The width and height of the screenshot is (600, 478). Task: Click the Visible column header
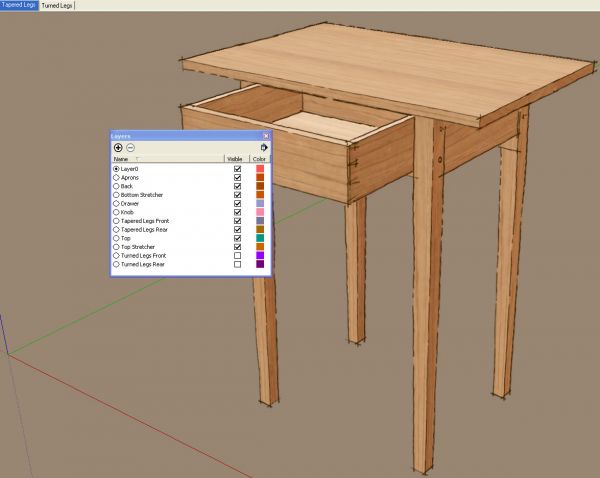[x=236, y=159]
